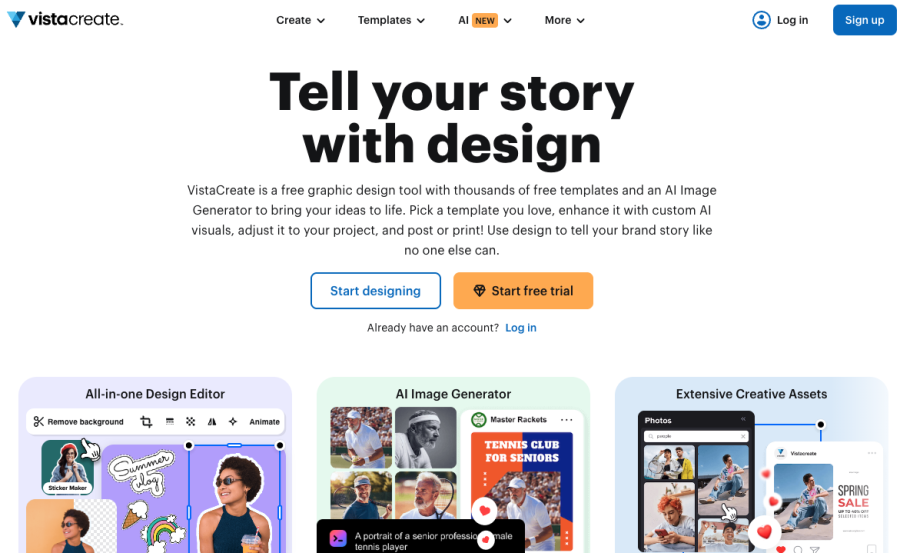Image resolution: width=900 pixels, height=553 pixels.
Task: Select the crop tool icon
Action: (146, 421)
